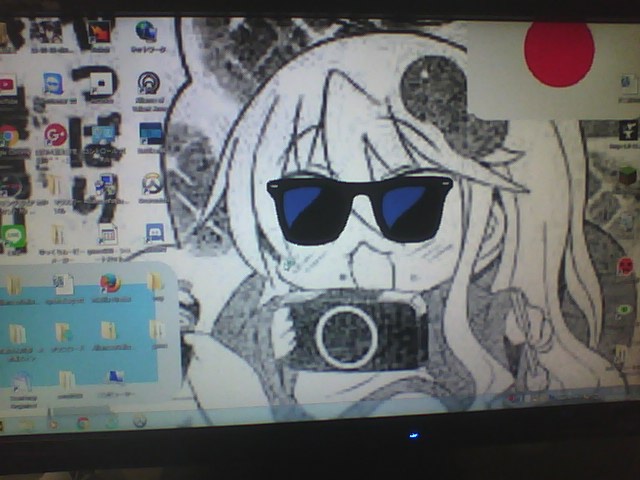Open the green eye shortcut icon

(x=624, y=310)
